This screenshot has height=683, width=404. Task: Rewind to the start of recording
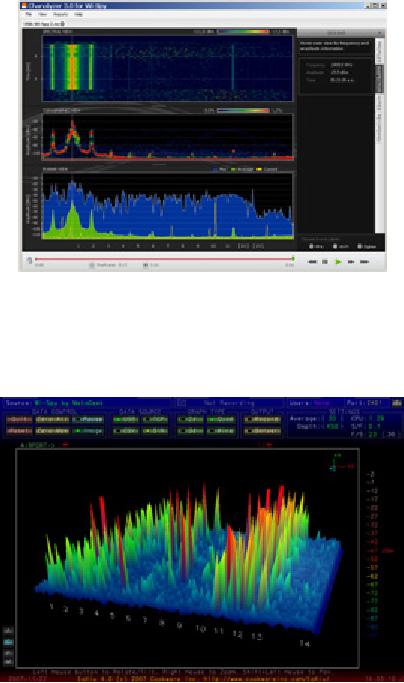pyautogui.click(x=312, y=262)
